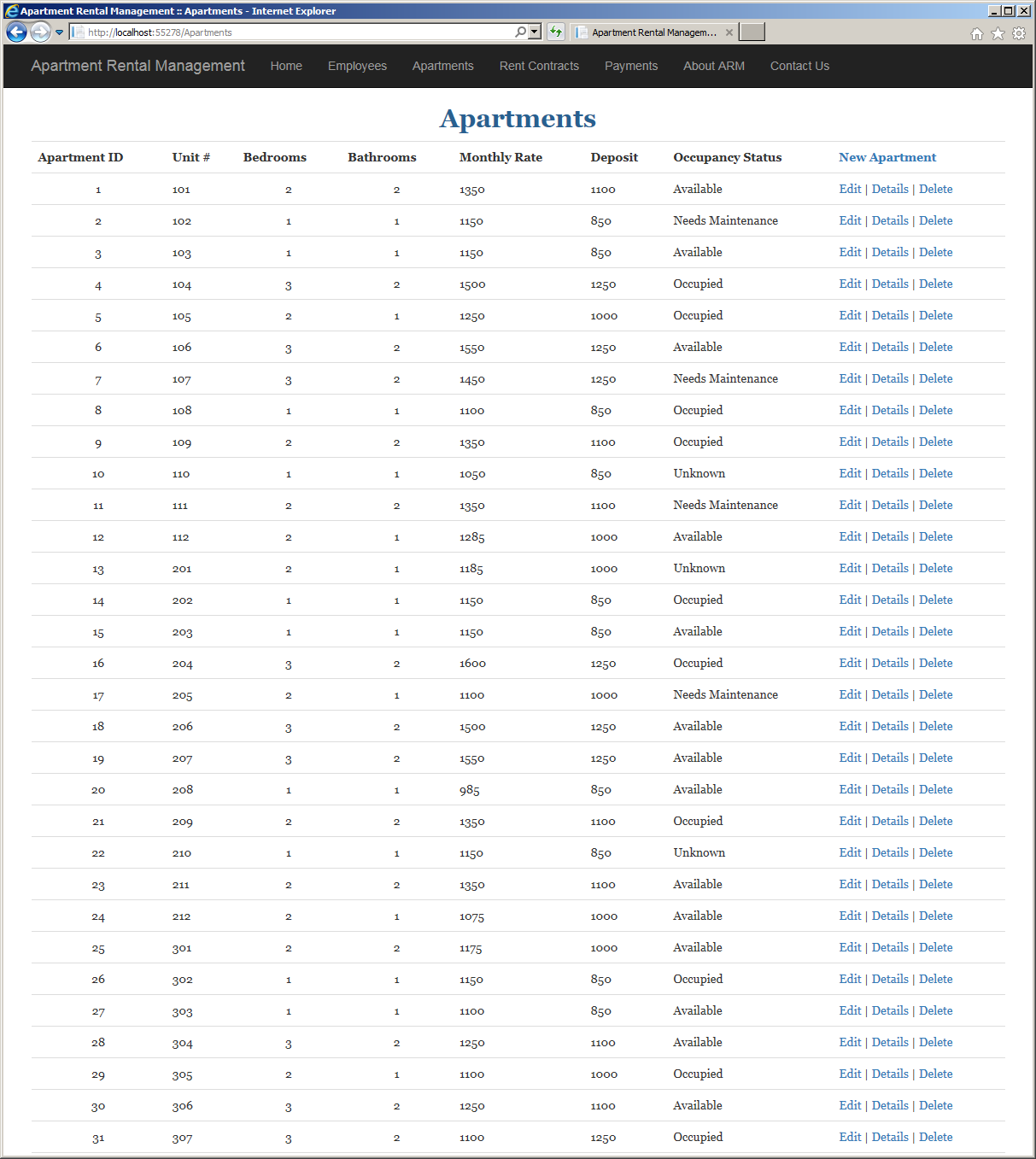Delete the apartment in unit 303
The height and width of the screenshot is (1159, 1036).
(936, 1010)
